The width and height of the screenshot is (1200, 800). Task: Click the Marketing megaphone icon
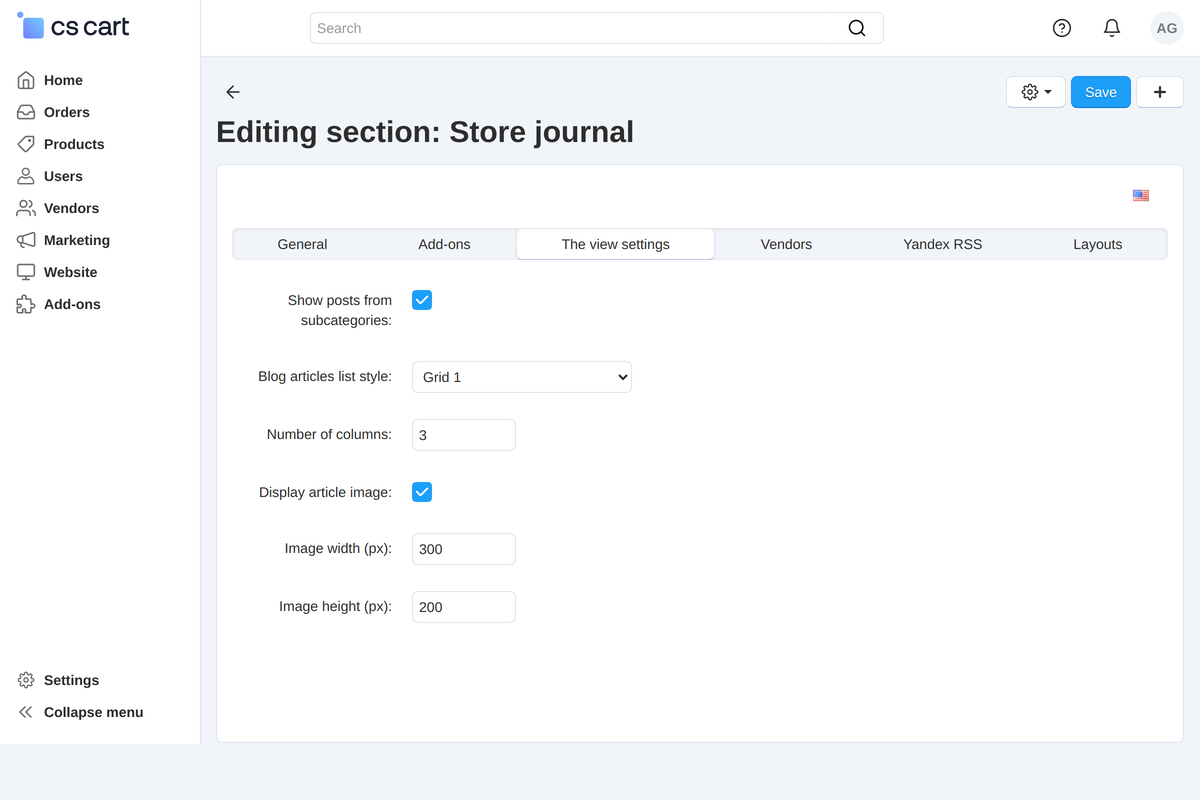click(x=26, y=240)
